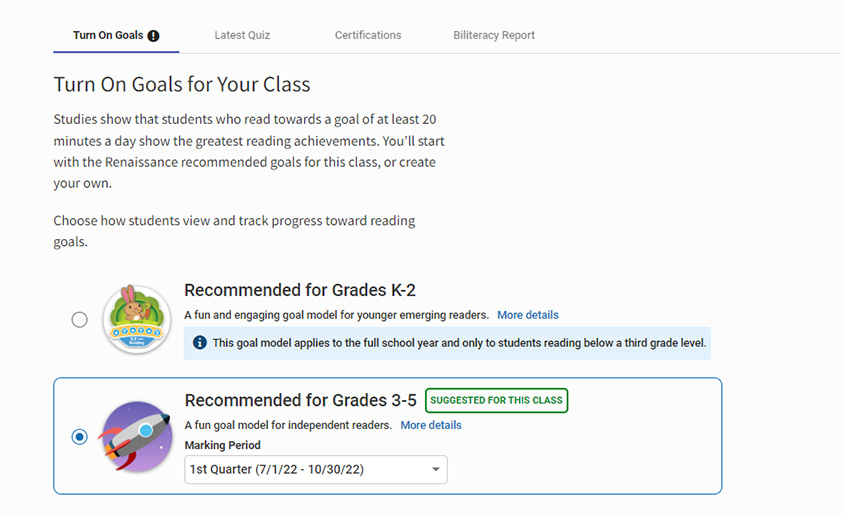Screen dimensions: 843x517
Task: Open More details for Grades K-2
Action: 527,315
